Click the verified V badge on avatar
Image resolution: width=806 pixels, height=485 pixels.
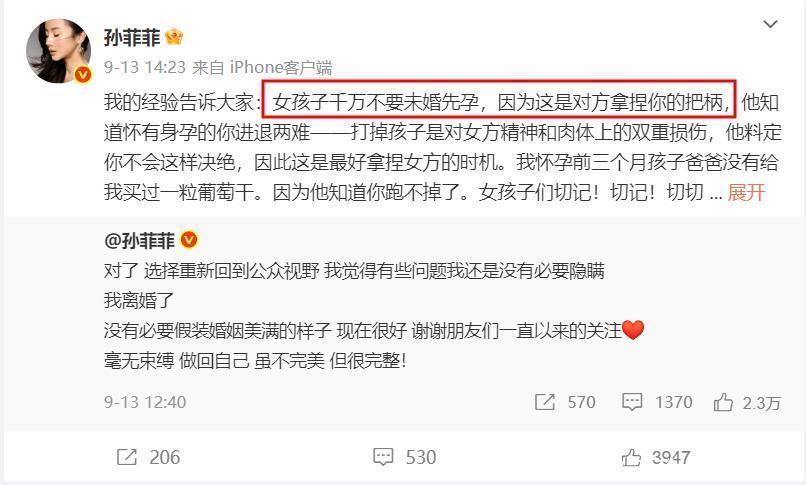click(x=83, y=75)
